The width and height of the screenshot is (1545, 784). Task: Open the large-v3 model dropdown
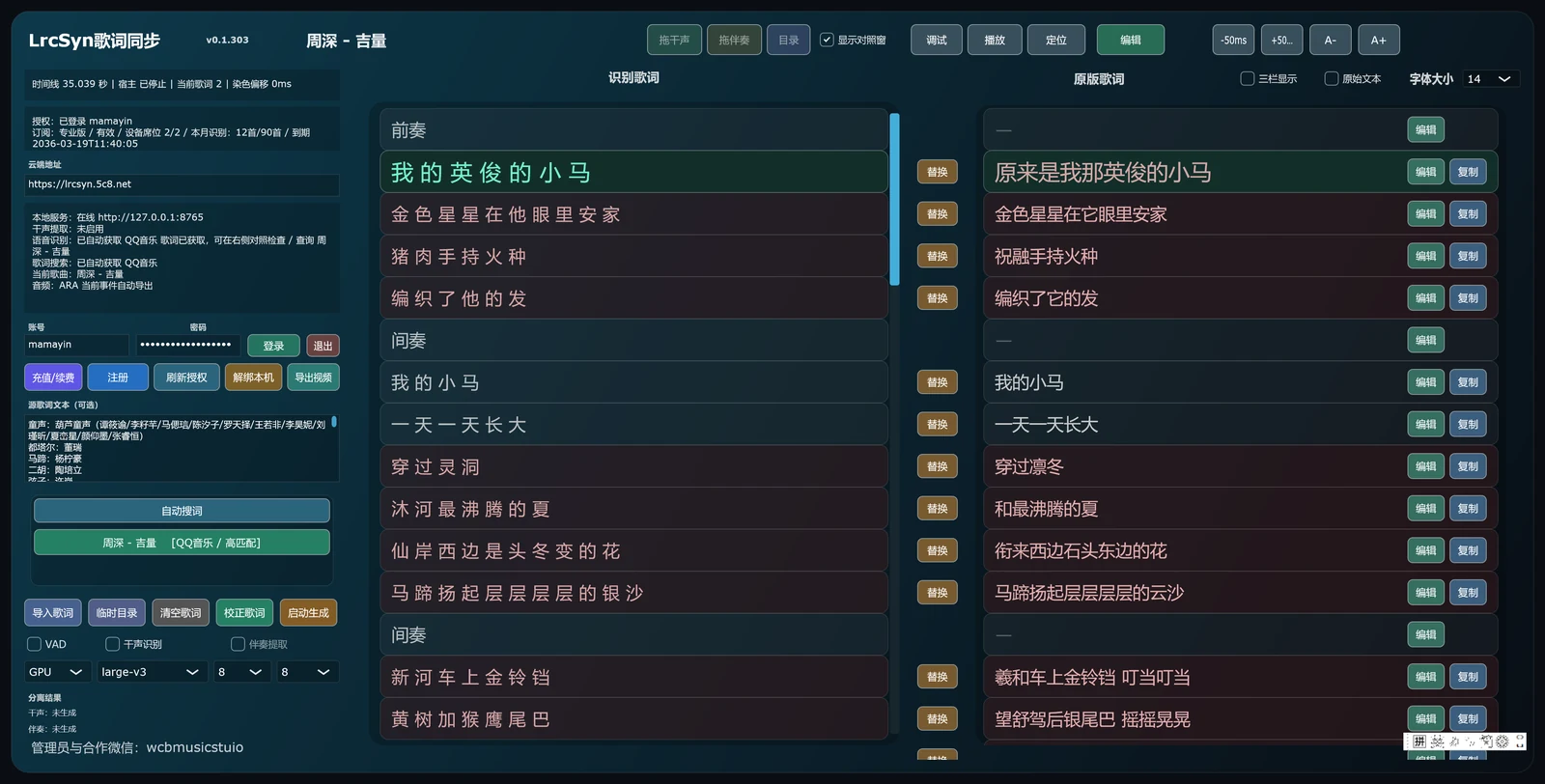(152, 672)
